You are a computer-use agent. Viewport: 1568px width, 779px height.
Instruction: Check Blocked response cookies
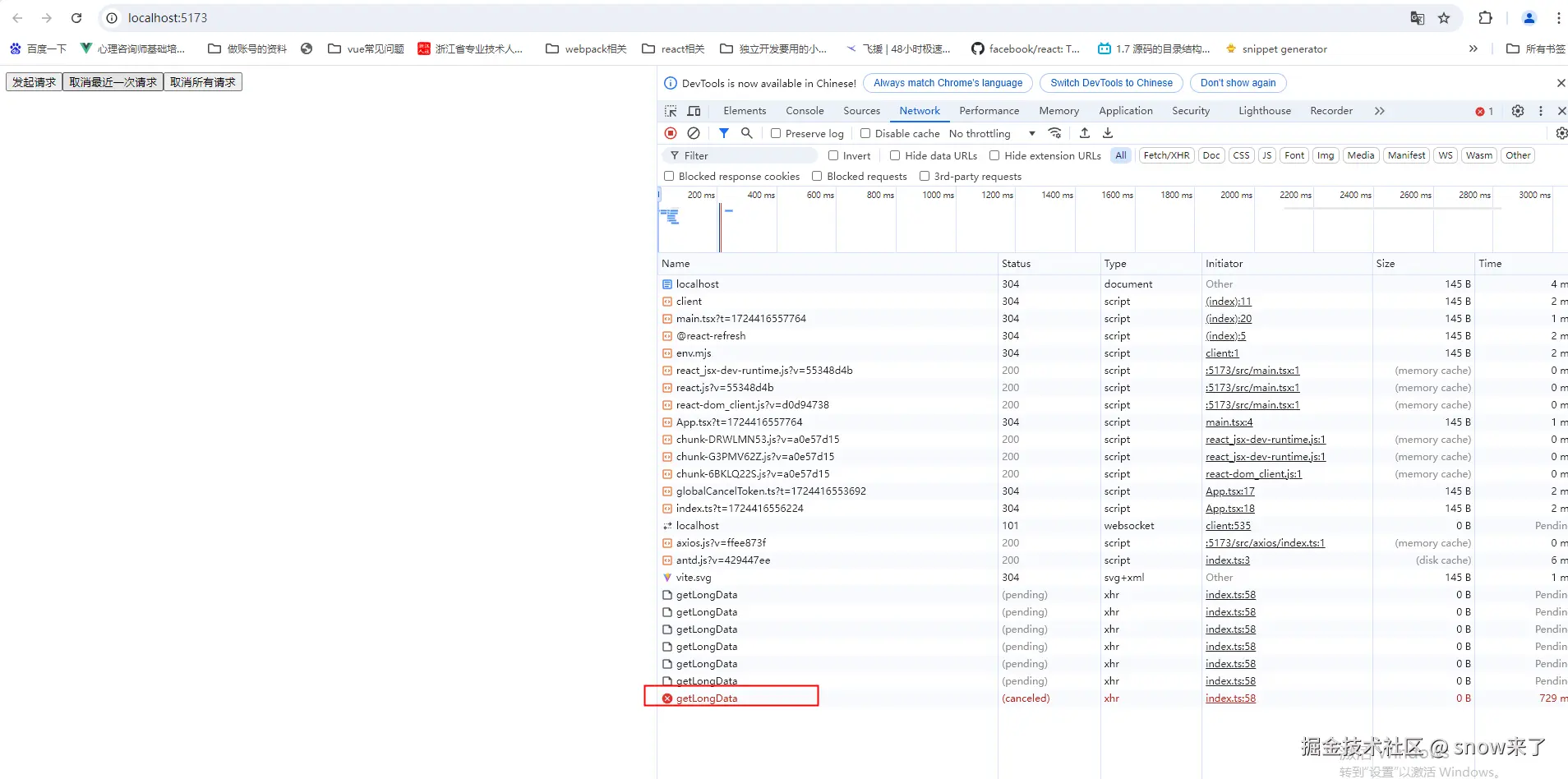[669, 176]
